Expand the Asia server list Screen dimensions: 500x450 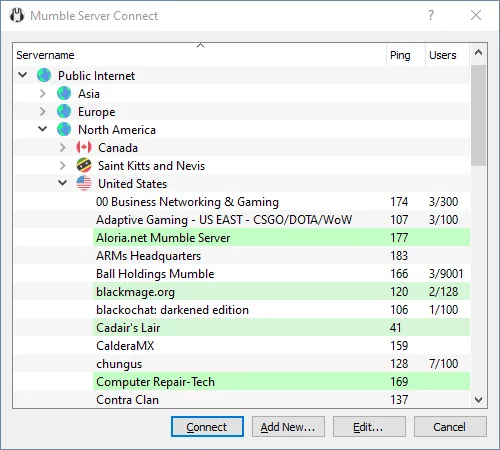(x=43, y=93)
